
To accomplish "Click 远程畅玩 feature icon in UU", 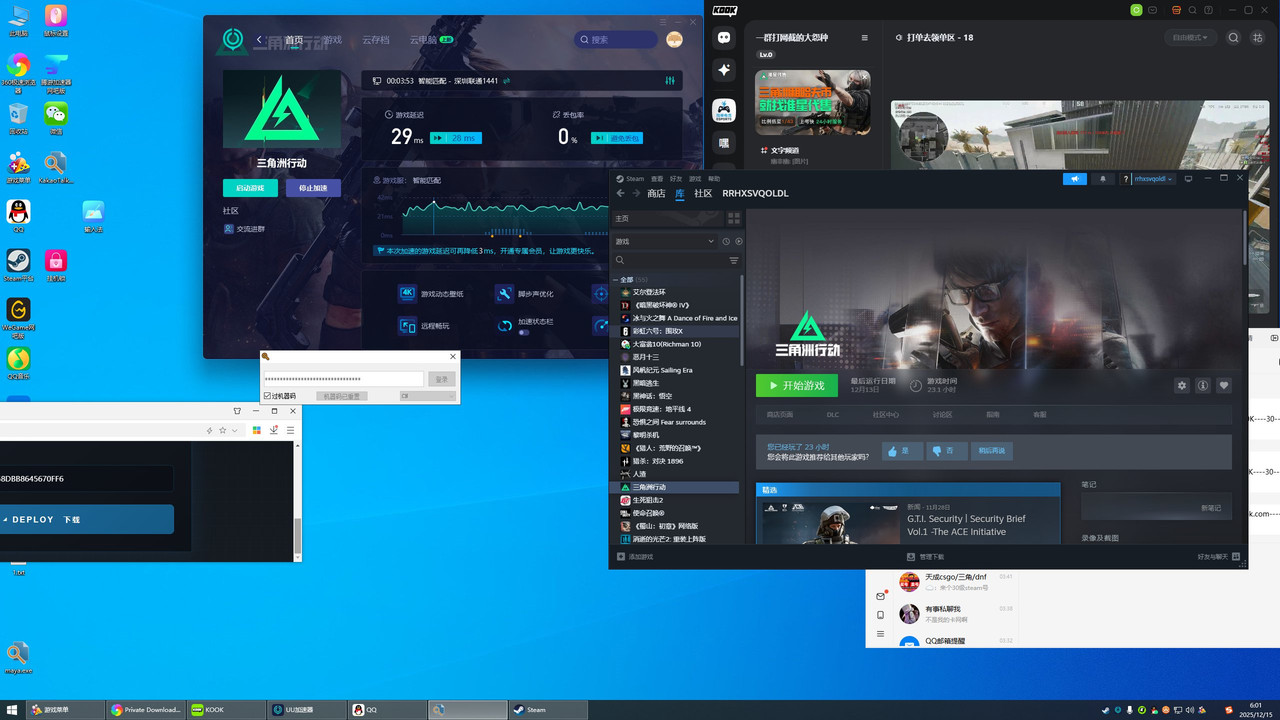I will [x=407, y=325].
